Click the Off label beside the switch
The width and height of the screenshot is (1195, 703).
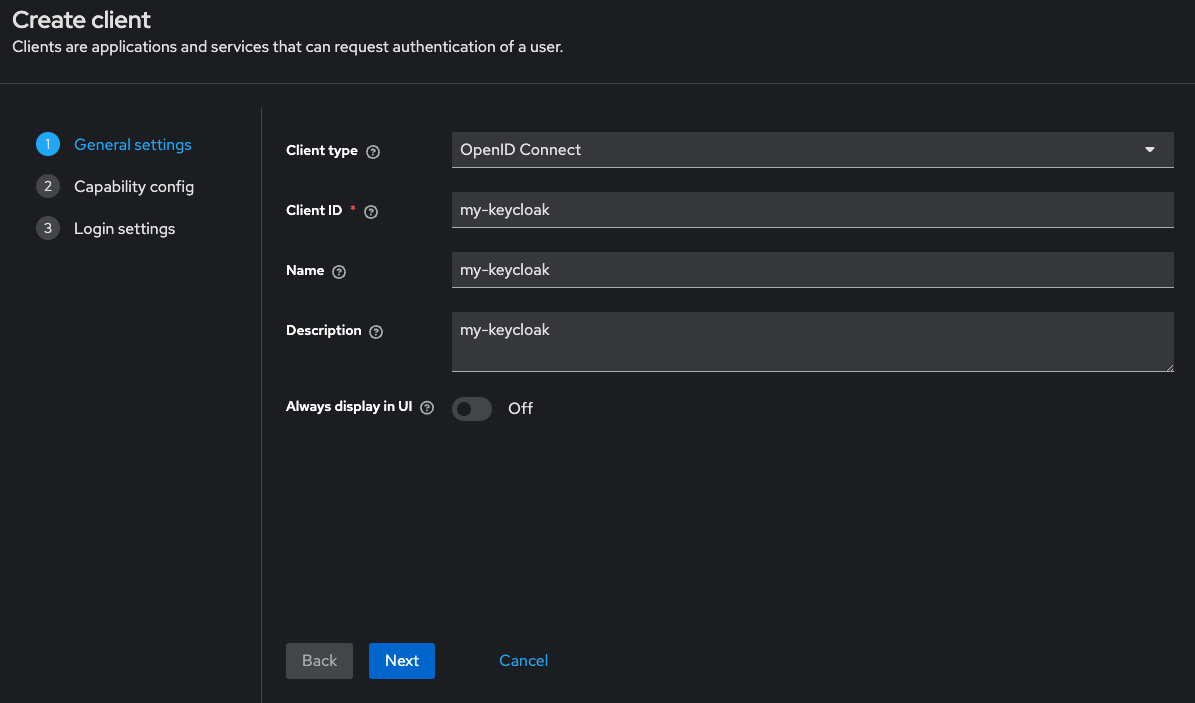[521, 409]
